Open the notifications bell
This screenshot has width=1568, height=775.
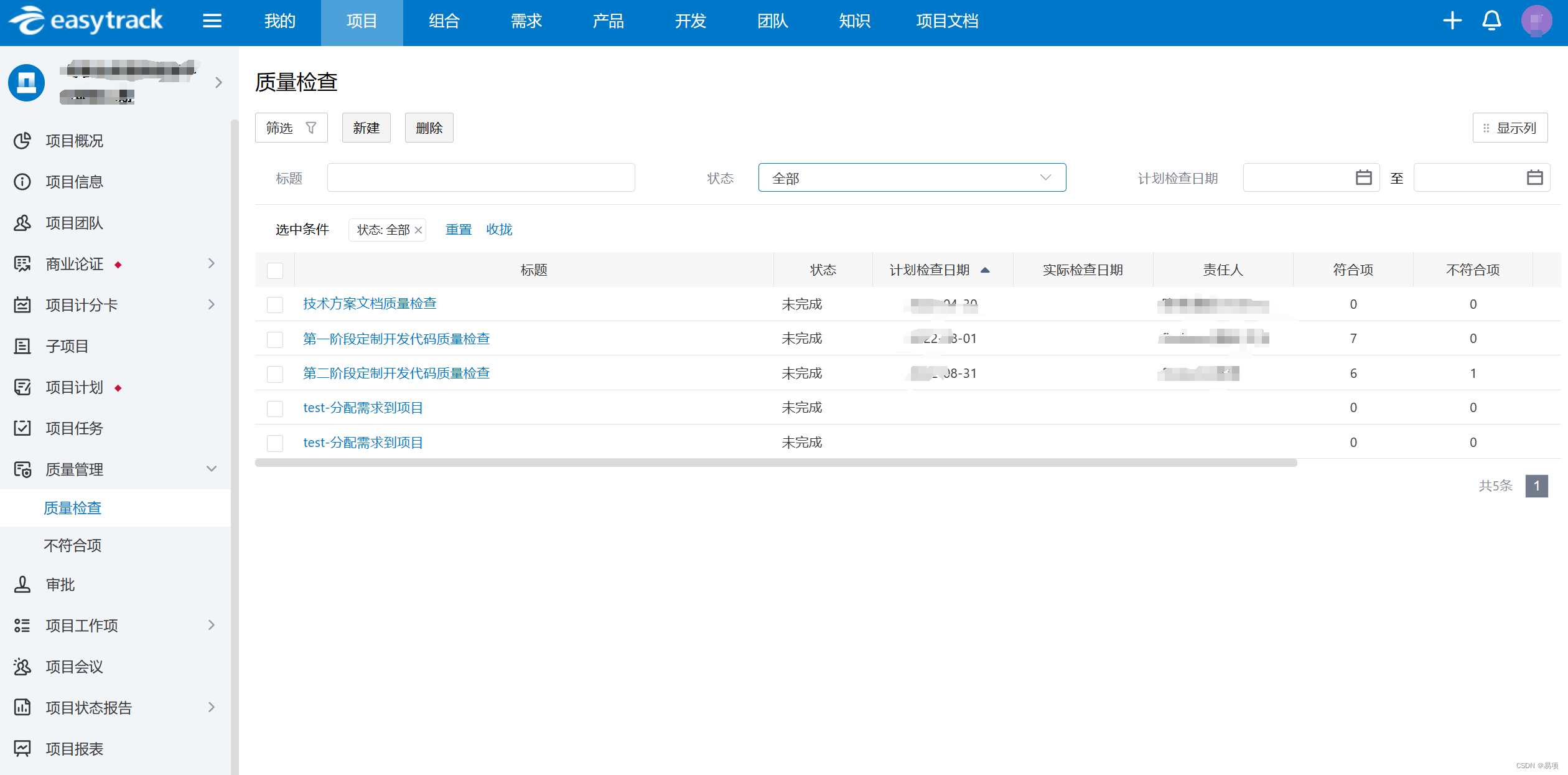[x=1491, y=21]
